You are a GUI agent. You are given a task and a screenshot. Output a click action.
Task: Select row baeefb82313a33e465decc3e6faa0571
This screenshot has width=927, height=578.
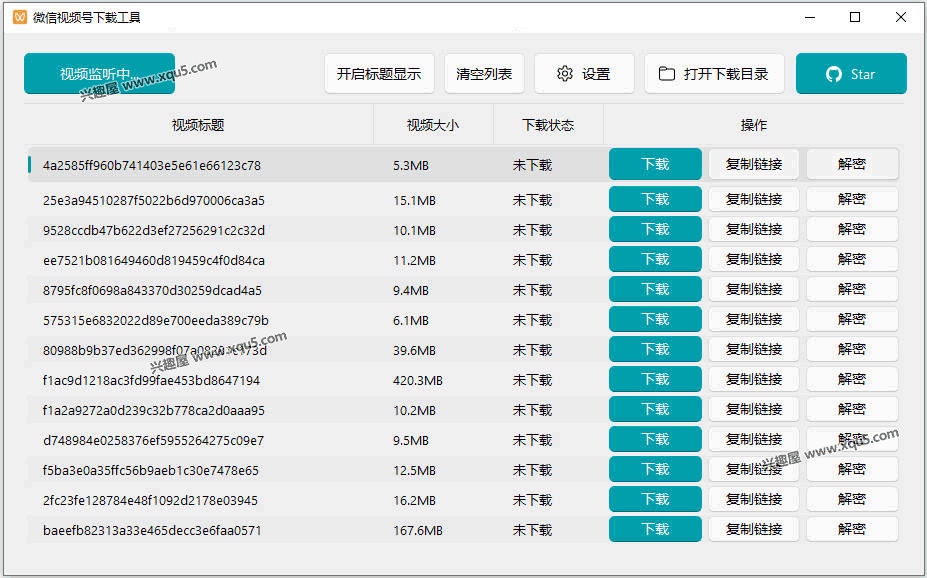click(x=464, y=530)
